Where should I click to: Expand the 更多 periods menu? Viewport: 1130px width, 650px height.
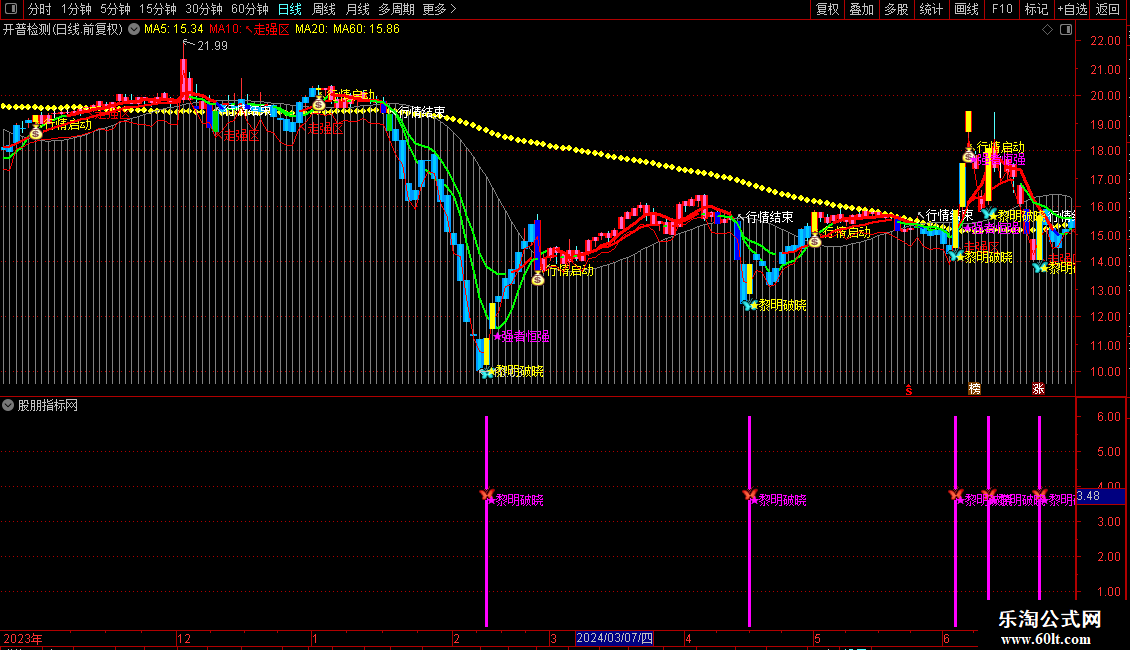tap(440, 9)
